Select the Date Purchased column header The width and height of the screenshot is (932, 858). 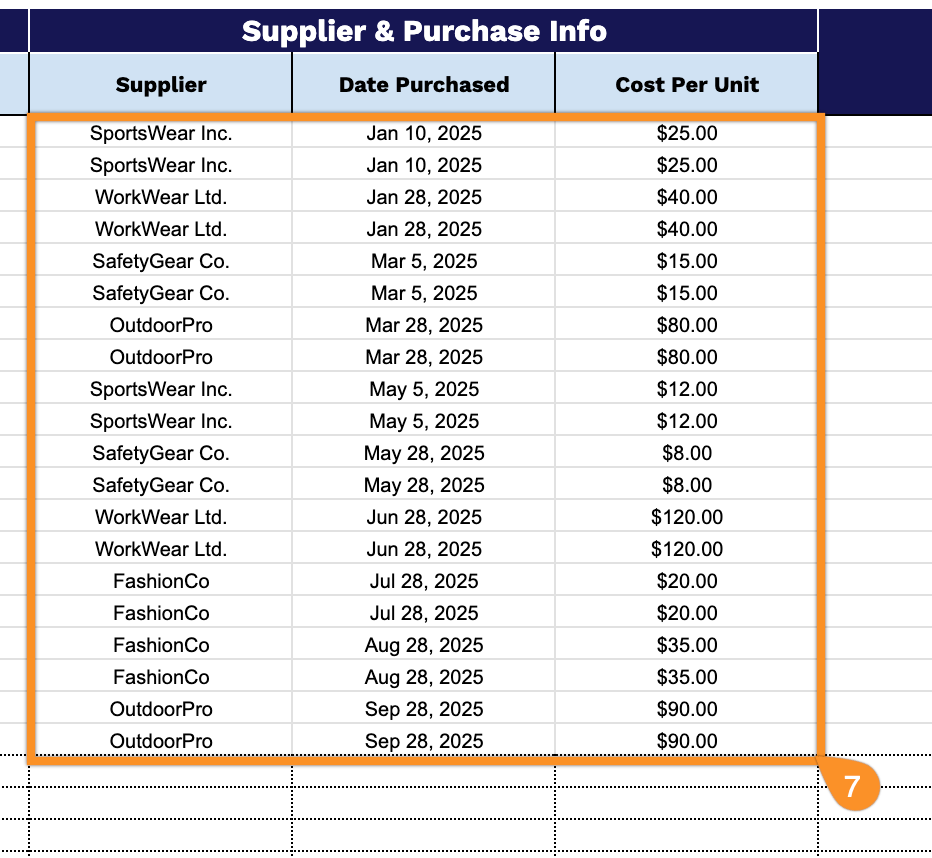(x=424, y=84)
